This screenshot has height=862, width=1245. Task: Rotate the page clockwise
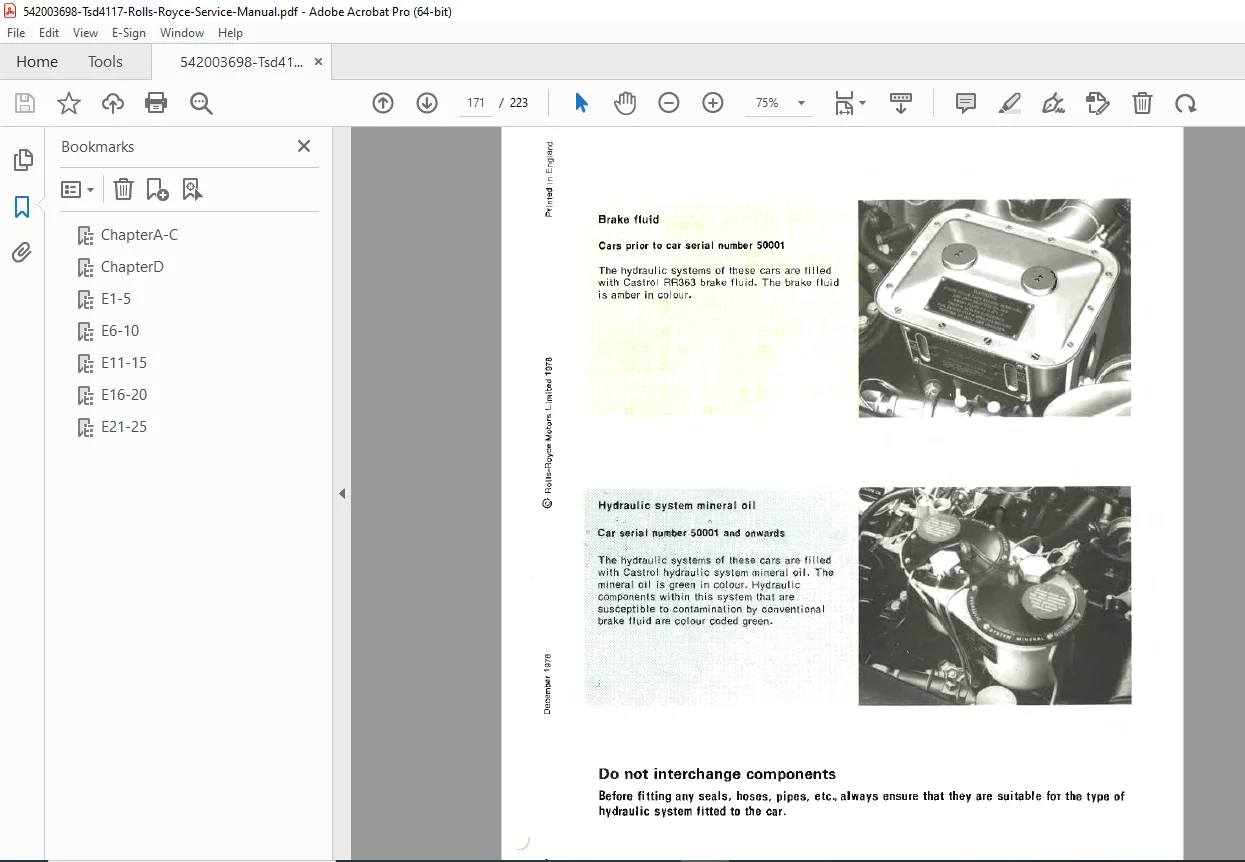1186,103
